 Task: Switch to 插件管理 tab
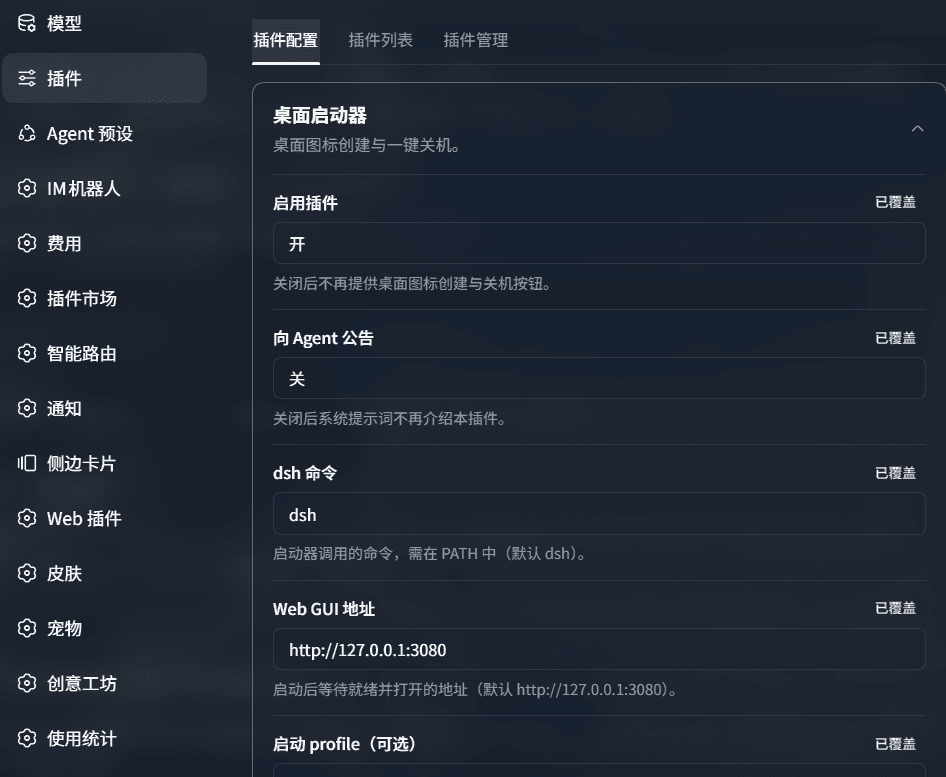pyautogui.click(x=475, y=40)
